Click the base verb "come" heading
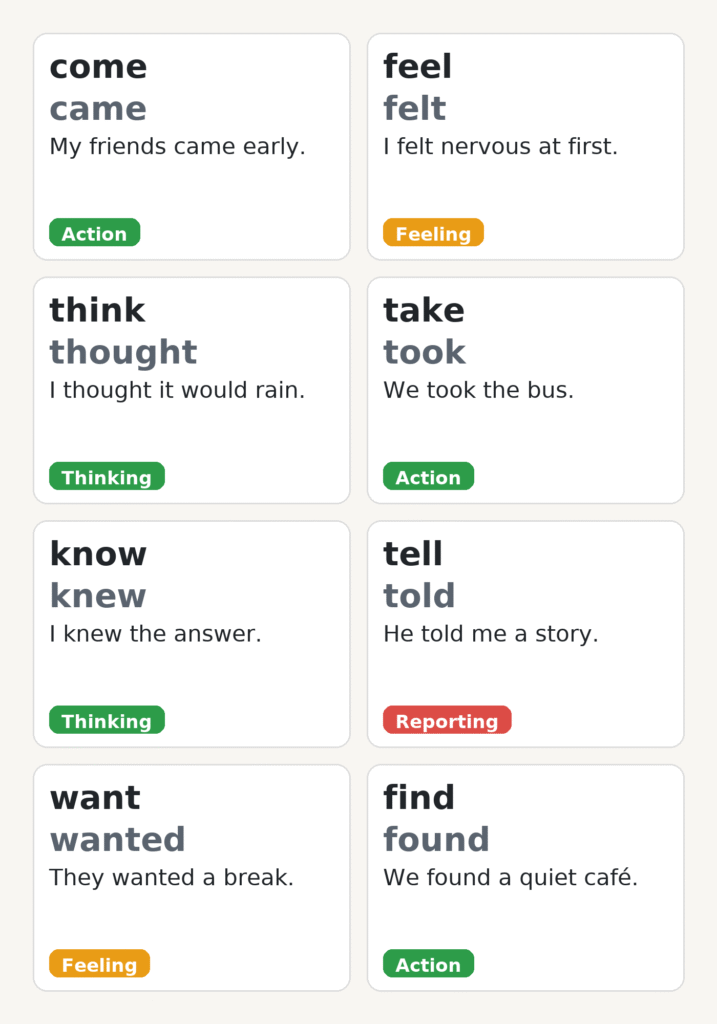Viewport: 717px width, 1024px height. (98, 67)
